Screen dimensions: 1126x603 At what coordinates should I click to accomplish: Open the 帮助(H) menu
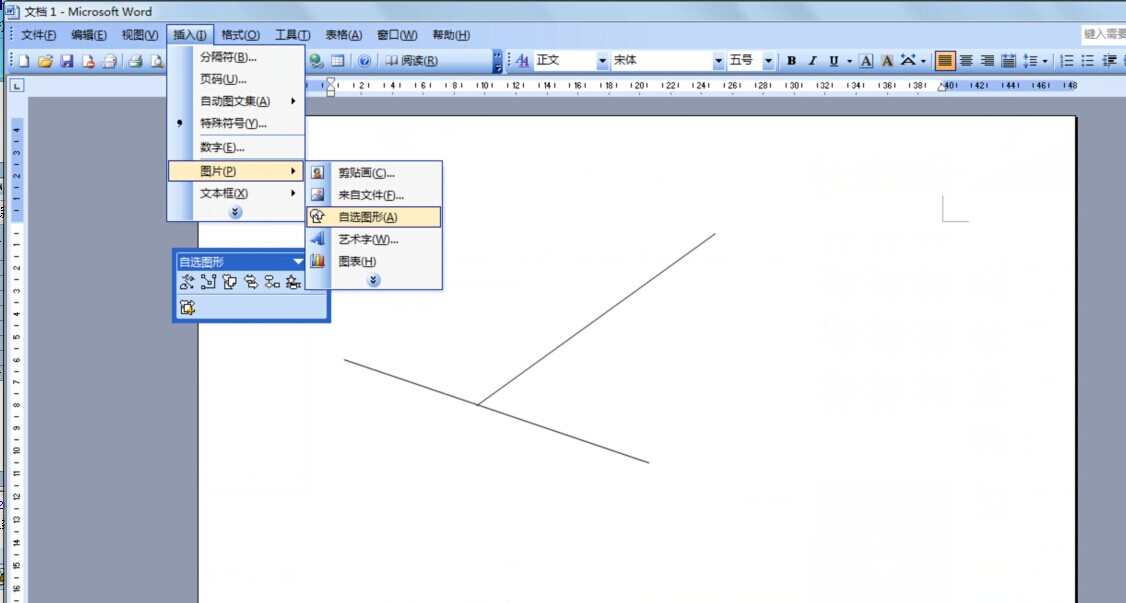450,34
